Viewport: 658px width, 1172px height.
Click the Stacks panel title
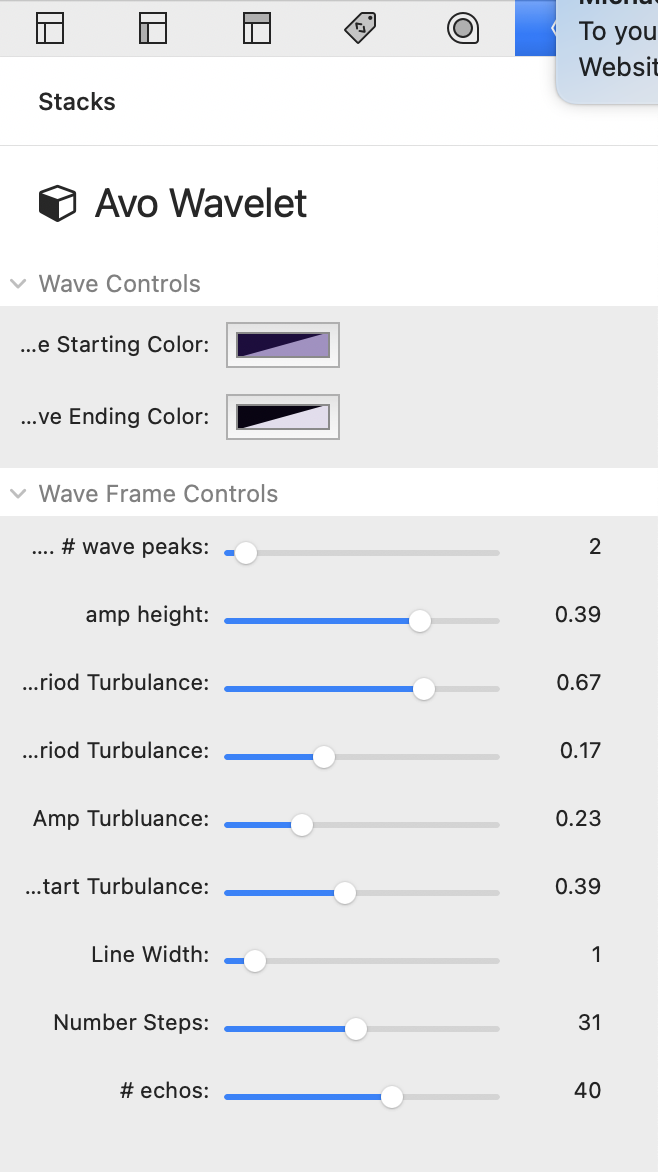click(76, 101)
